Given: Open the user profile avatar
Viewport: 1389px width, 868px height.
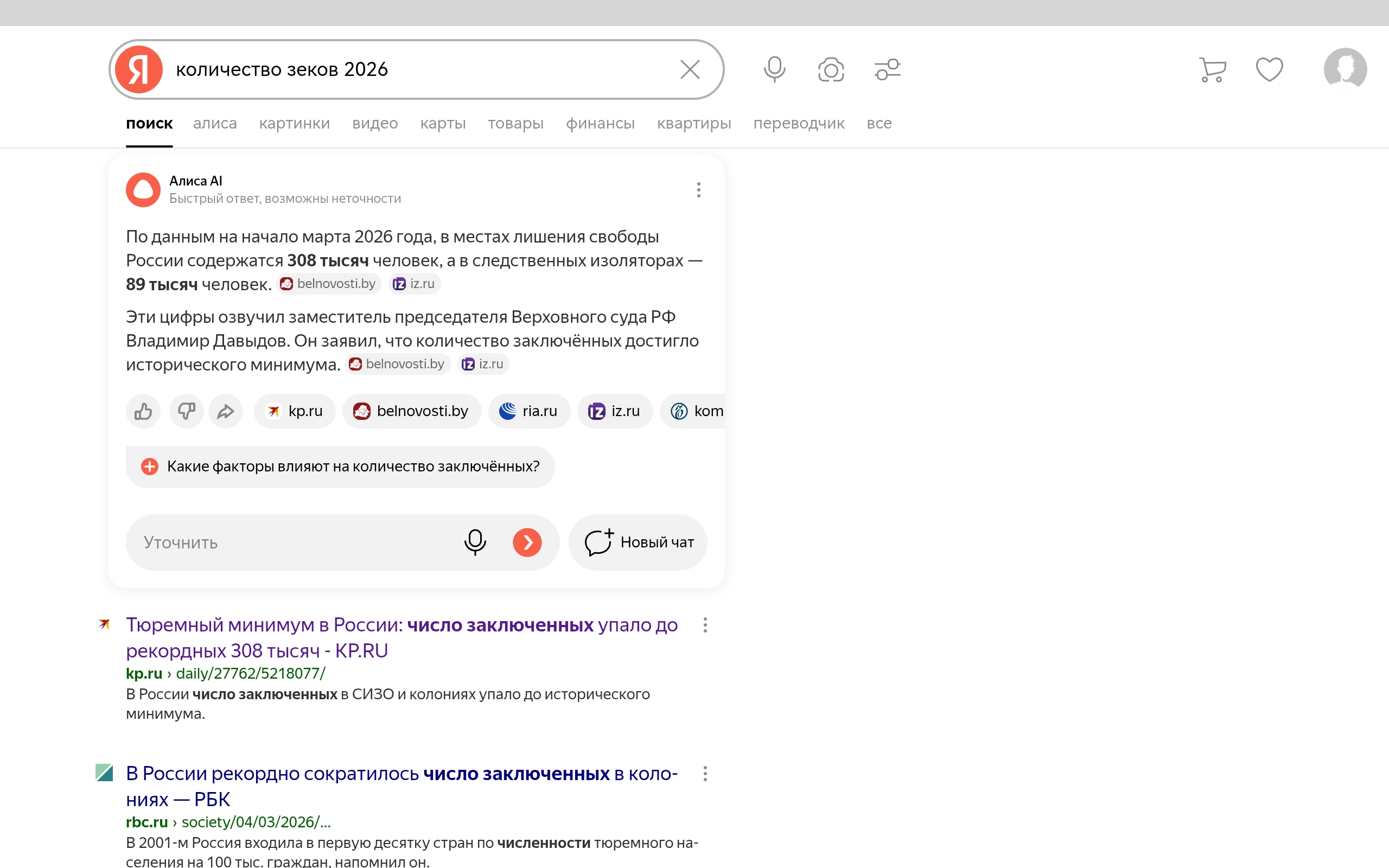Looking at the screenshot, I should point(1345,69).
